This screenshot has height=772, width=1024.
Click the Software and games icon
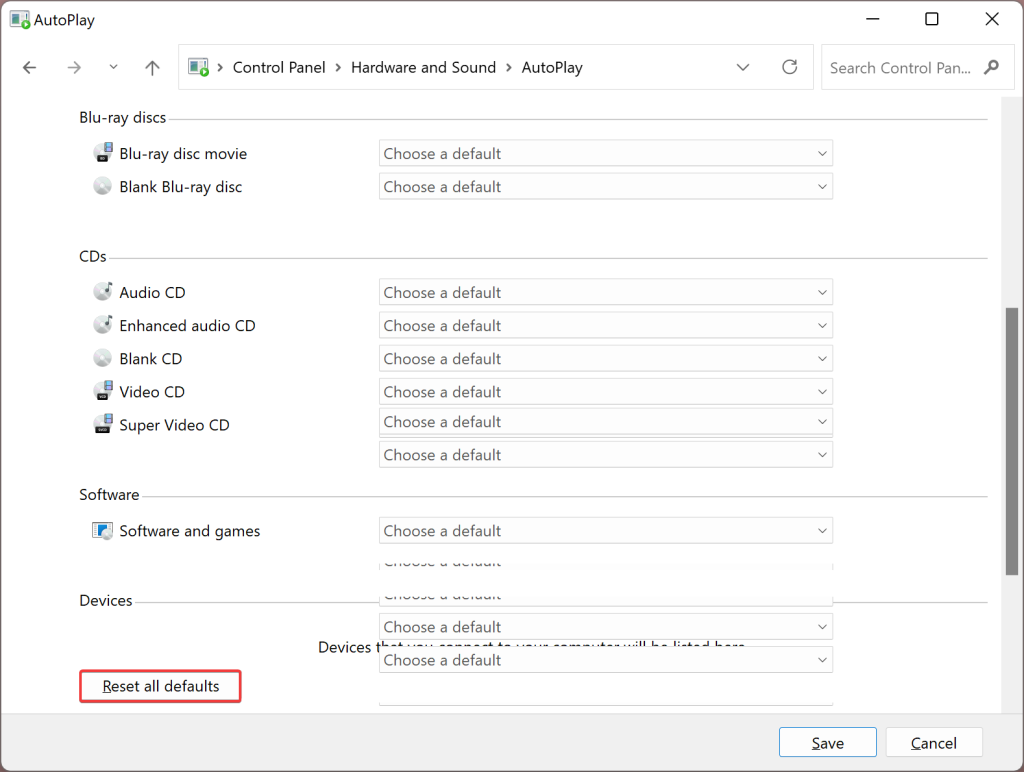coord(103,530)
